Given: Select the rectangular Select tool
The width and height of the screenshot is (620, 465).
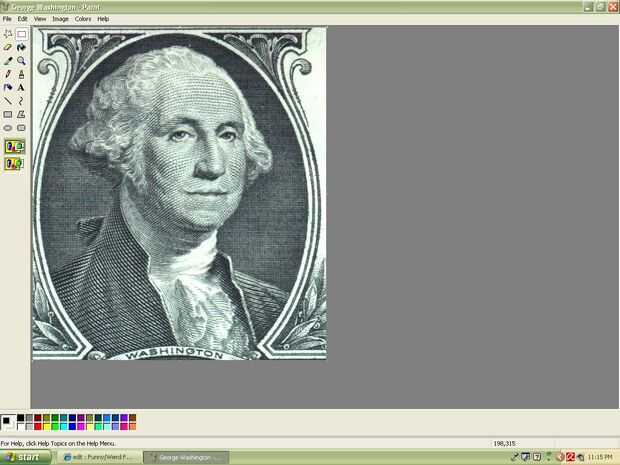Looking at the screenshot, I should point(21,34).
